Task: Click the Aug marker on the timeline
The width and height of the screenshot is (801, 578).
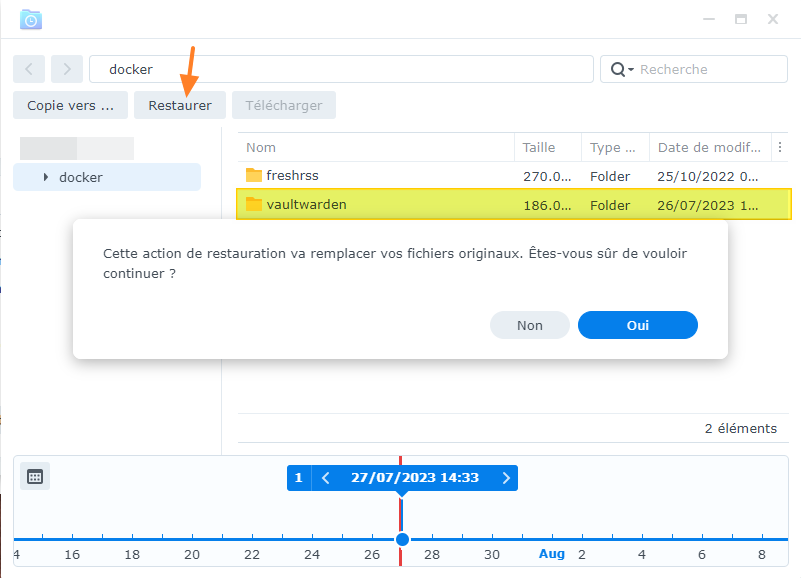Action: [x=552, y=554]
